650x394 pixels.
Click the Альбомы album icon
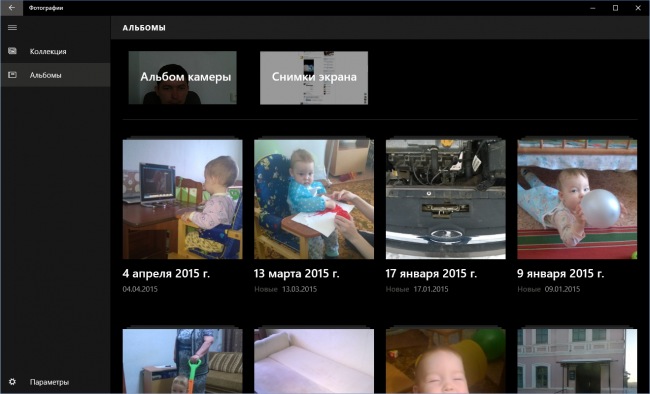click(12, 75)
